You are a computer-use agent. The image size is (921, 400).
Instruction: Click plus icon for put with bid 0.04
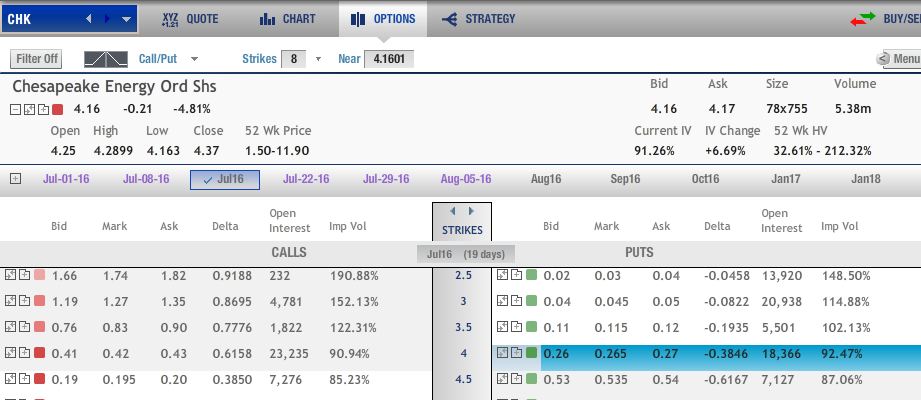516,301
